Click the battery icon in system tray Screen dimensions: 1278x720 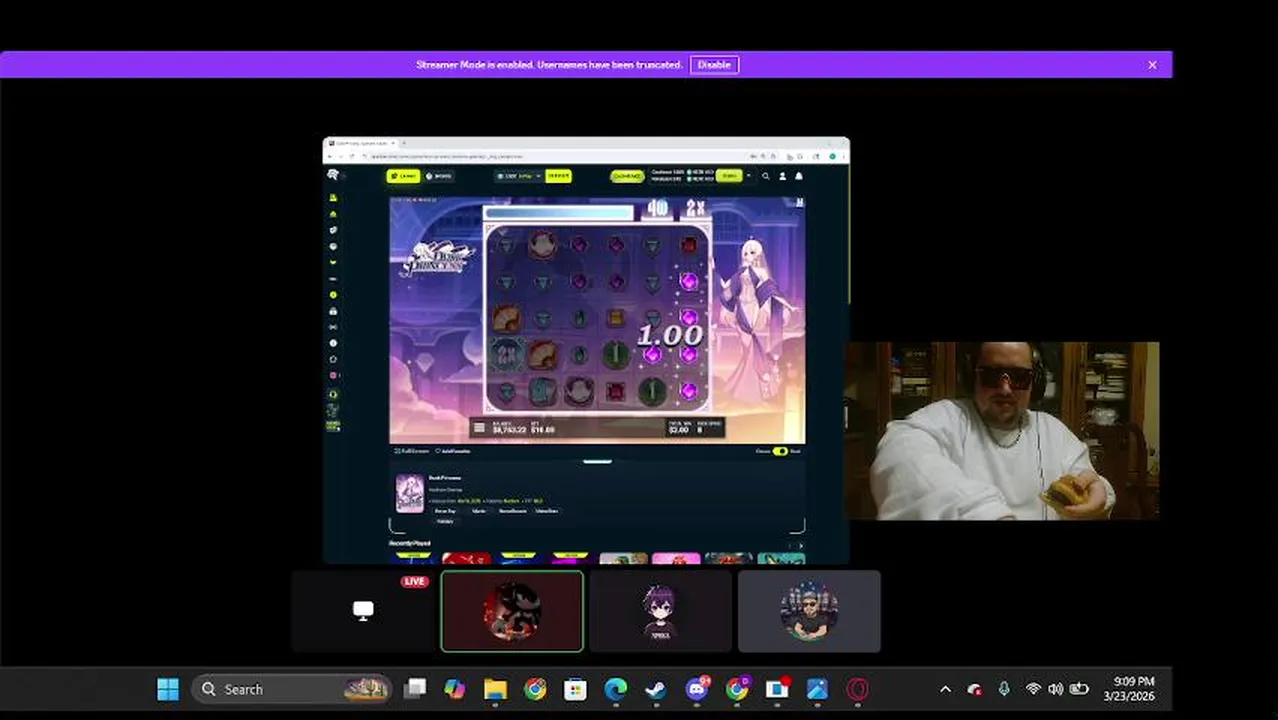pos(1079,689)
